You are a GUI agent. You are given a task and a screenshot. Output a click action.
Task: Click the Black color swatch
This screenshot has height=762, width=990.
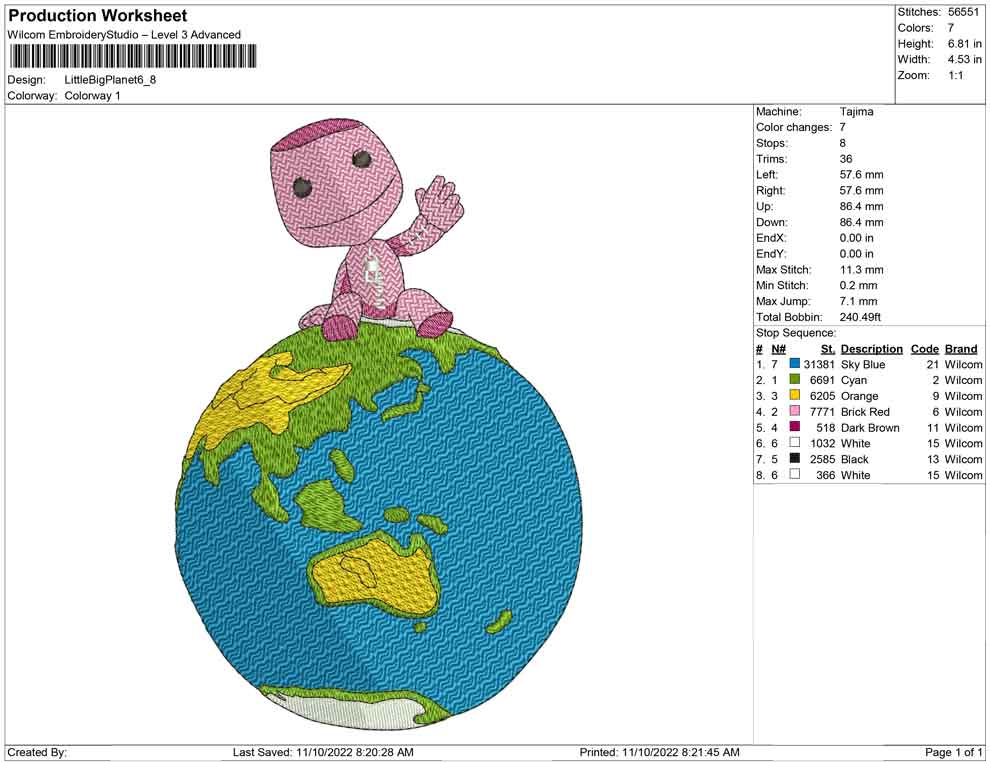point(795,458)
